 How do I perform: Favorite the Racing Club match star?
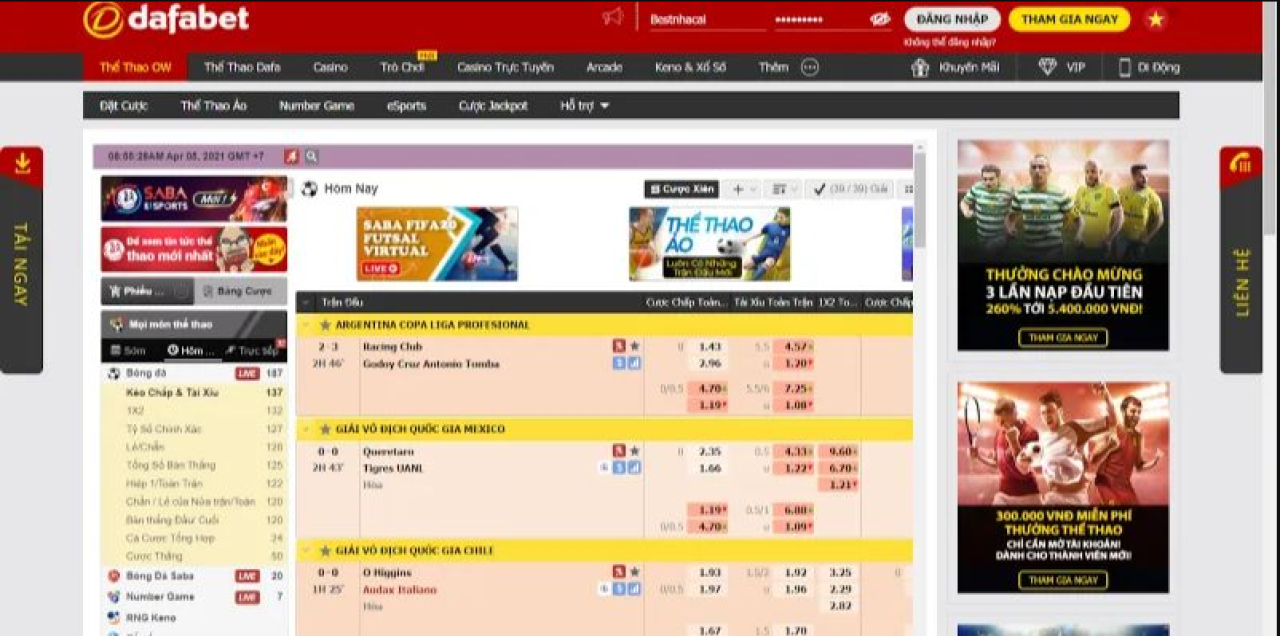[634, 346]
